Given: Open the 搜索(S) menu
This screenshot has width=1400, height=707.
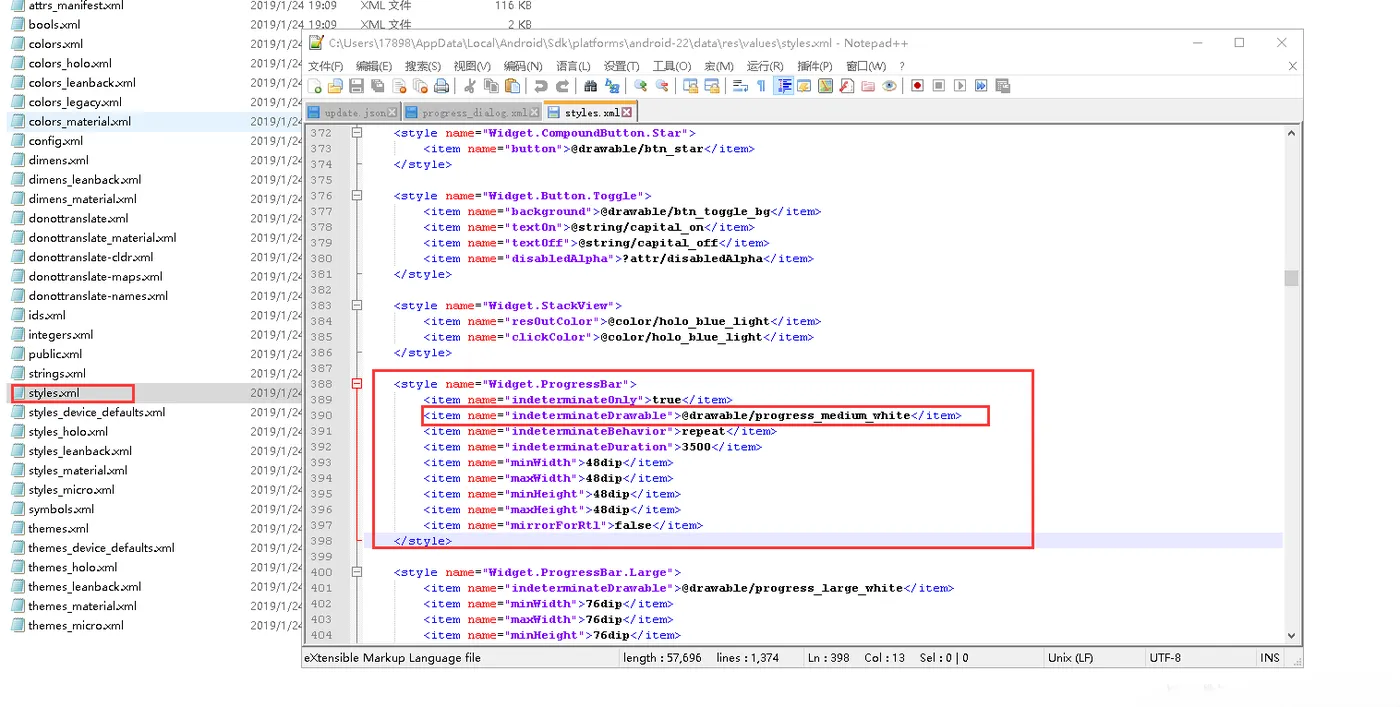Looking at the screenshot, I should [x=422, y=66].
